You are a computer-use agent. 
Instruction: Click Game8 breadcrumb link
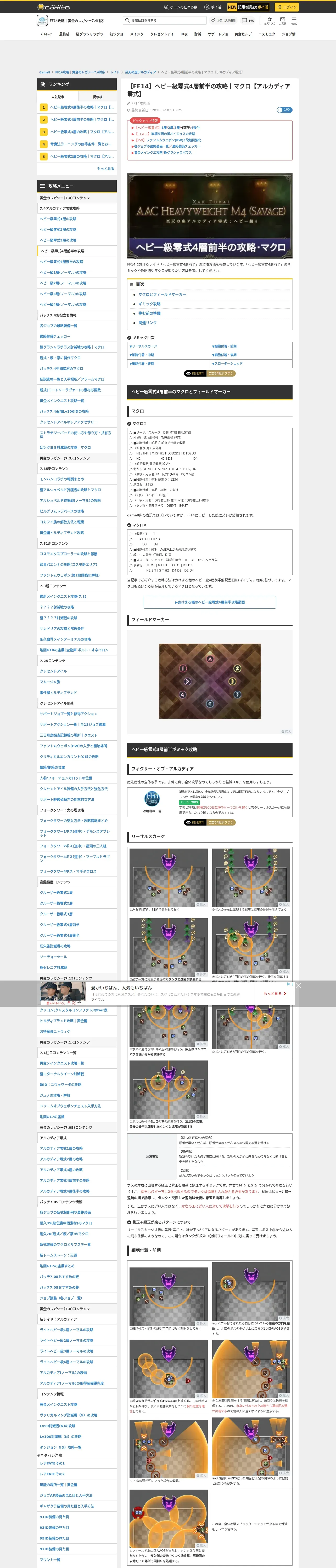pos(44,72)
